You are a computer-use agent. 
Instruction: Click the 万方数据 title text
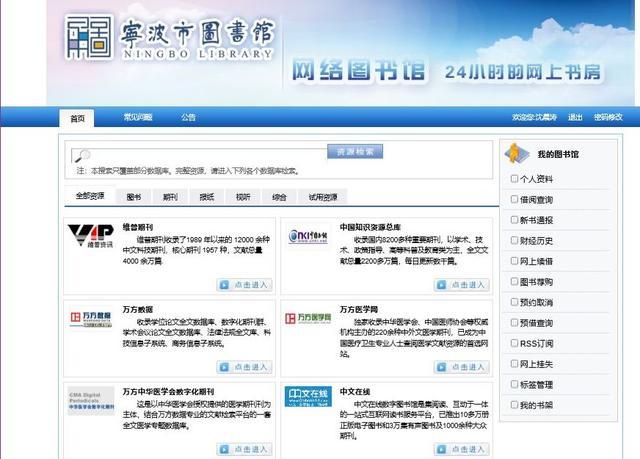coord(138,310)
